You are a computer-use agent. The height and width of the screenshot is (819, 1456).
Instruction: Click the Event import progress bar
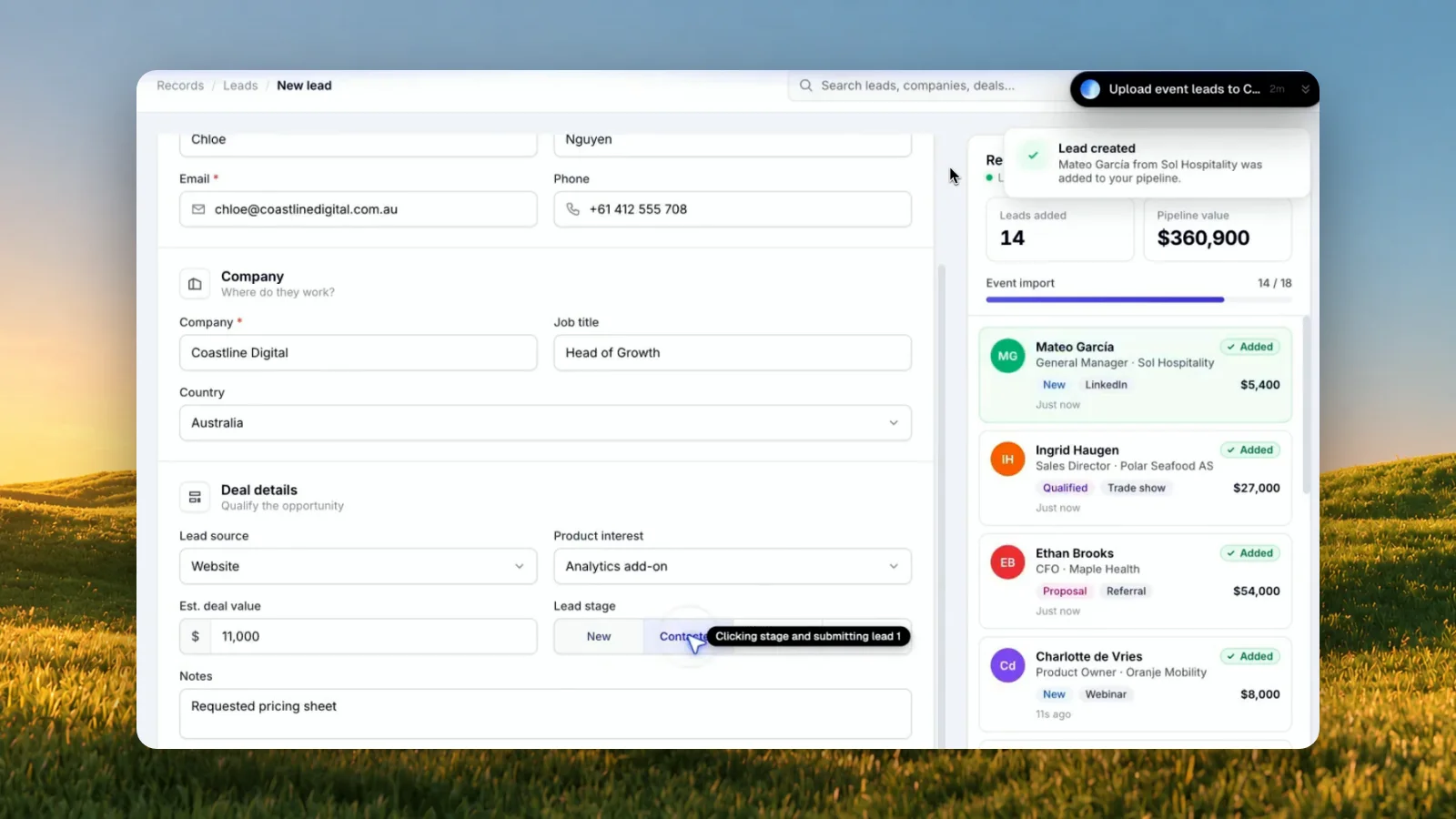1138,299
